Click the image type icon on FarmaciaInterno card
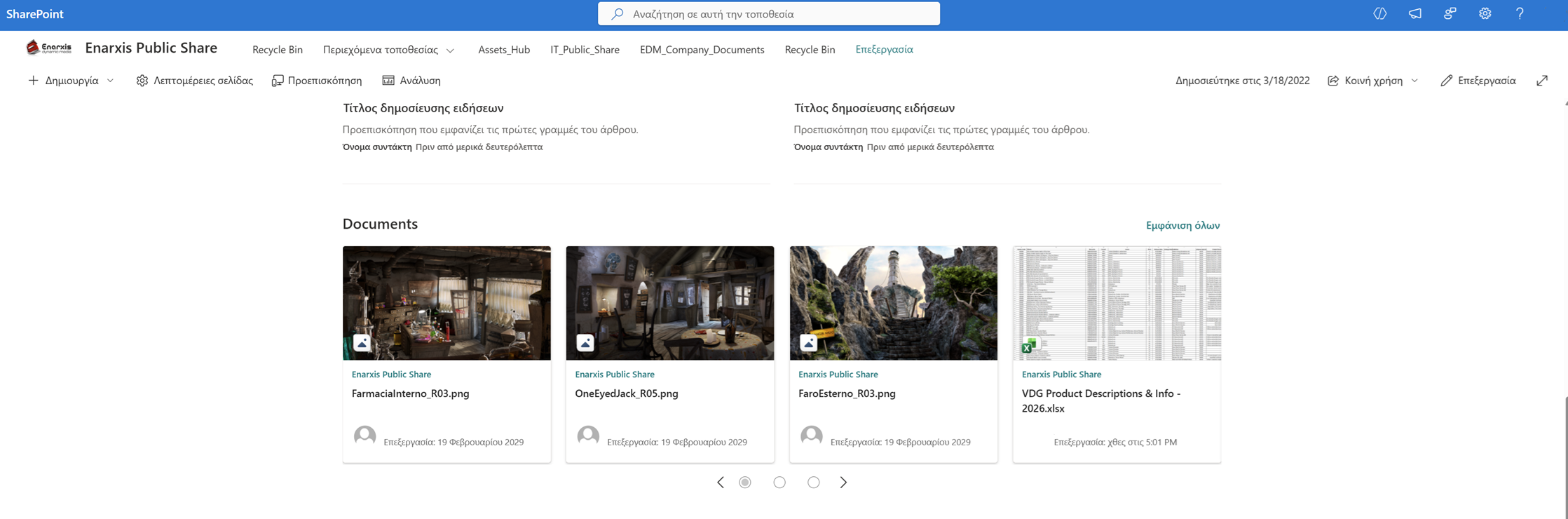The image size is (1568, 519). tap(362, 343)
